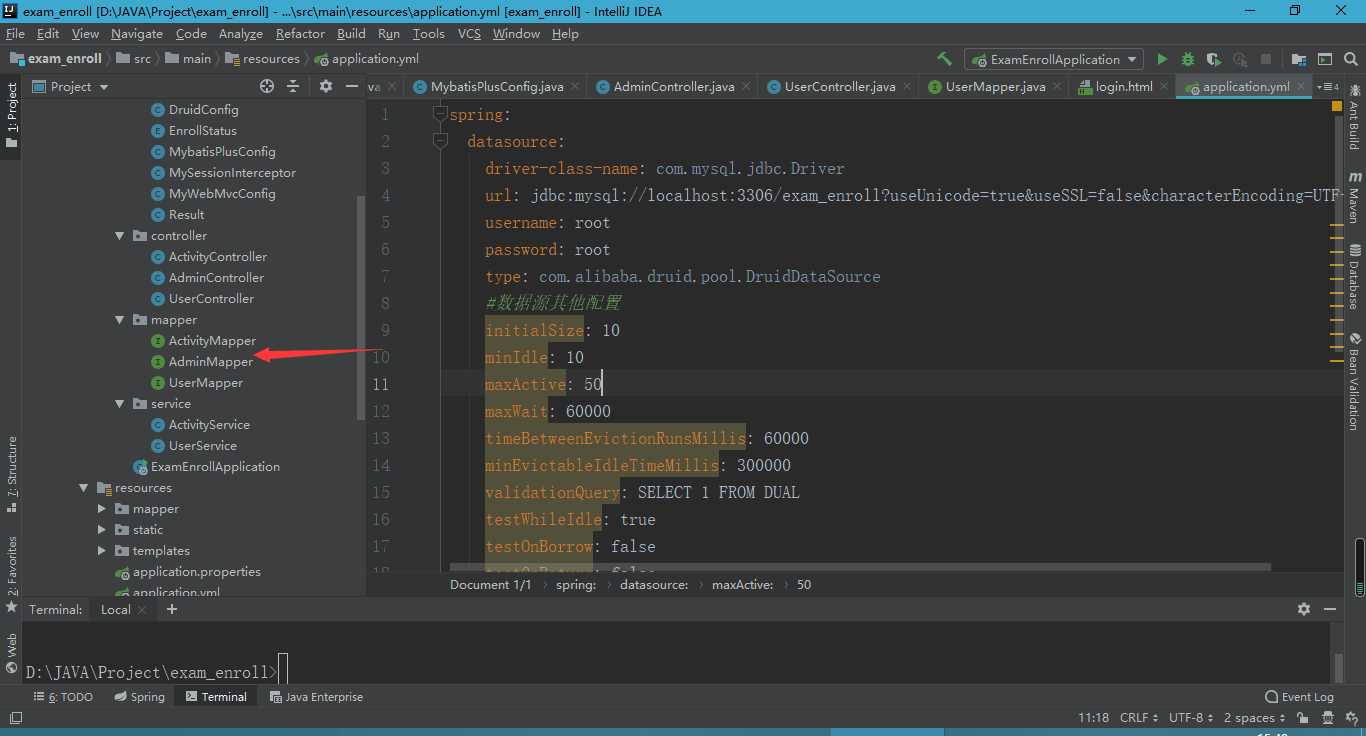
Task: Select AdminMapper in the project tree
Action: pos(210,362)
